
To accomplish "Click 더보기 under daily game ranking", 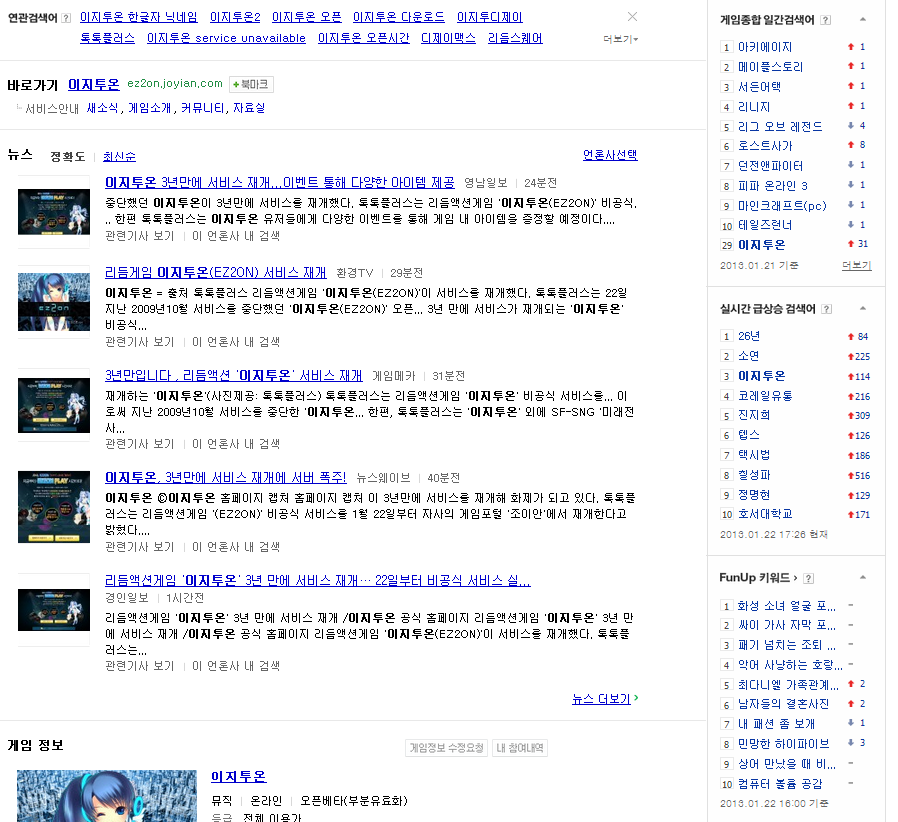I will click(x=856, y=266).
